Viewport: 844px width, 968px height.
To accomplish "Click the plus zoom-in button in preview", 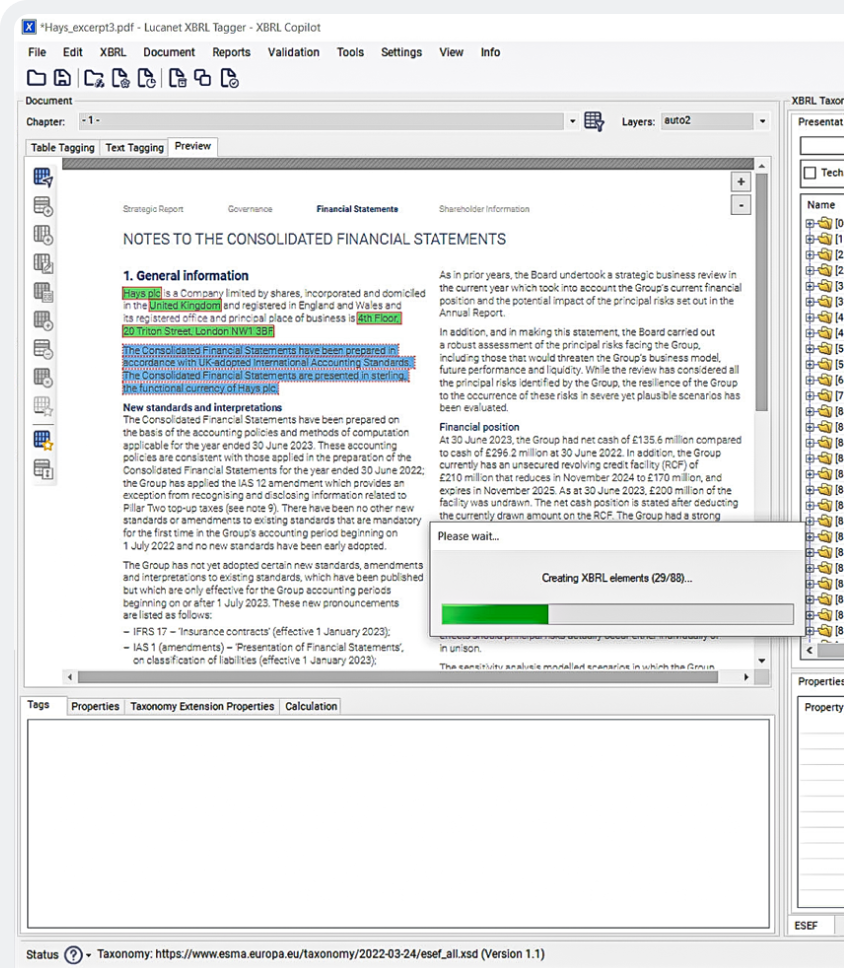I will [x=741, y=182].
